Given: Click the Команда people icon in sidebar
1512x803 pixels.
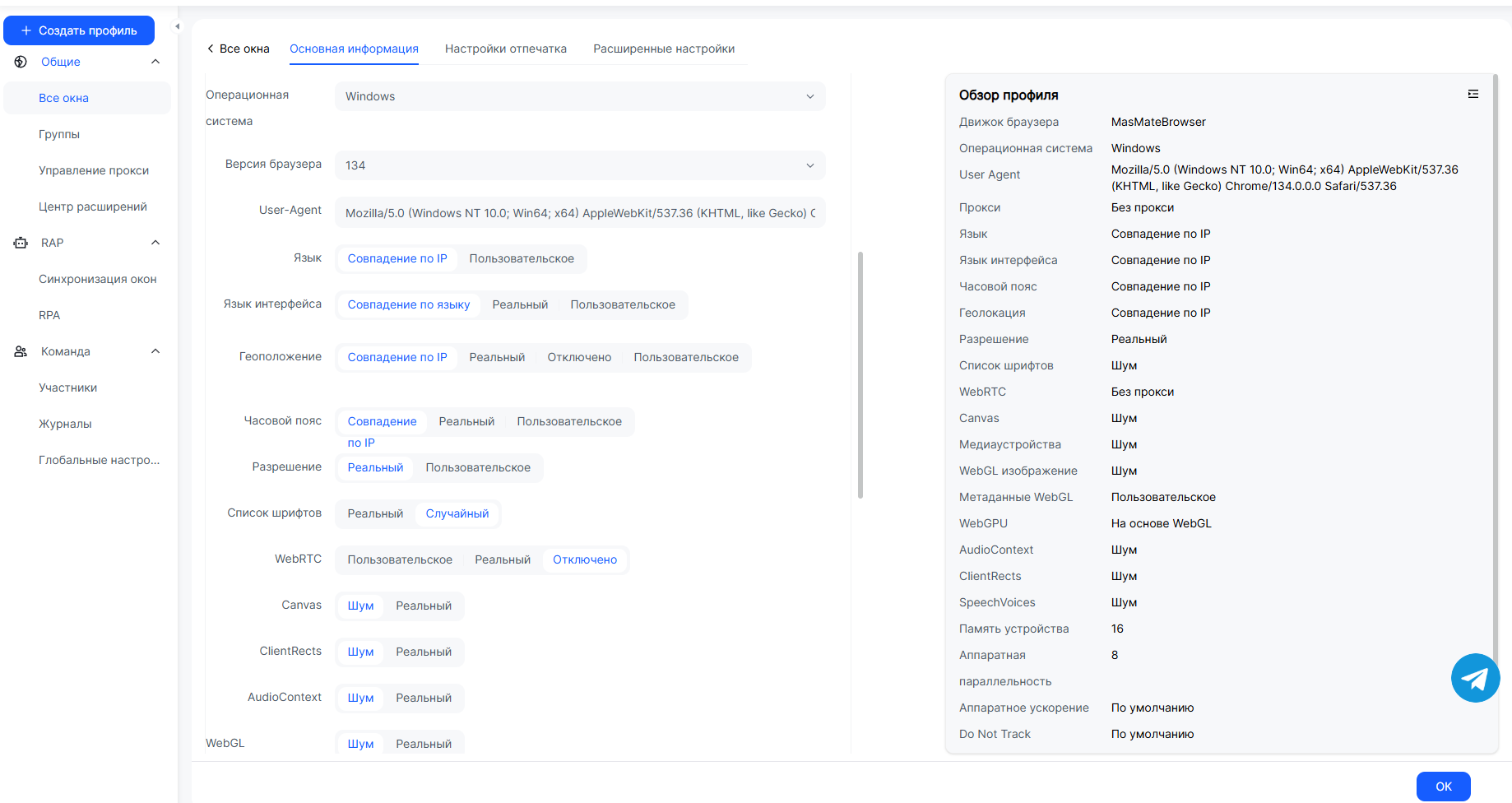Looking at the screenshot, I should (21, 351).
